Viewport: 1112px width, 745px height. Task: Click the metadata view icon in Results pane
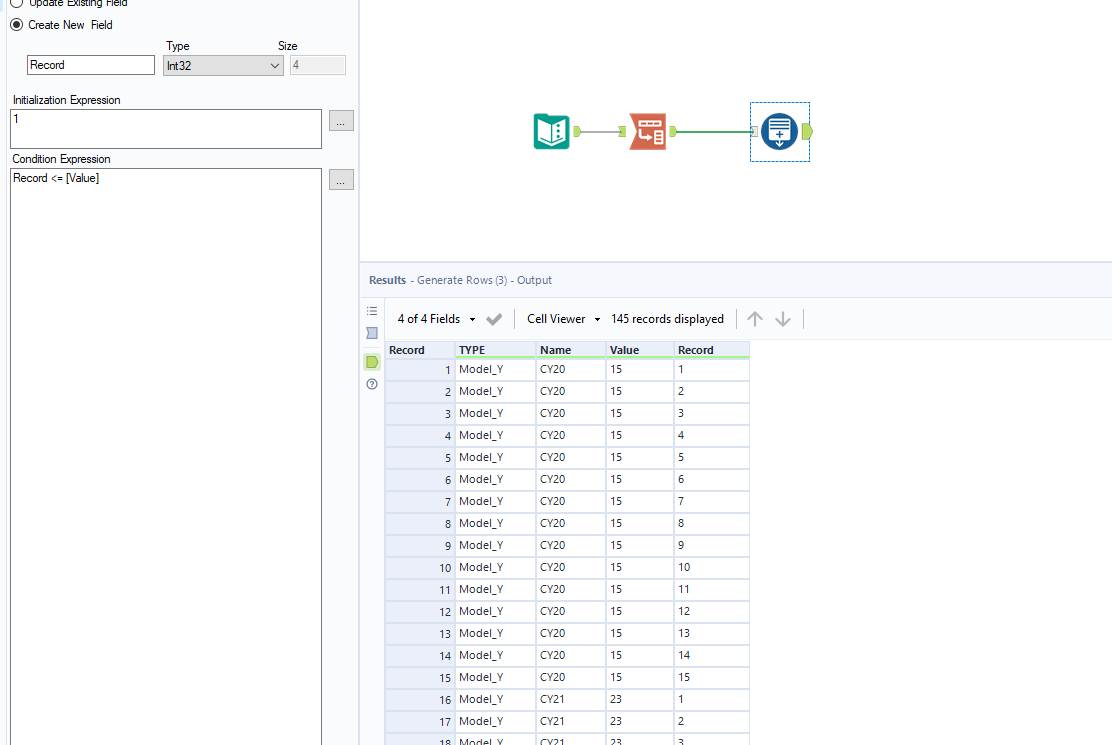point(371,333)
